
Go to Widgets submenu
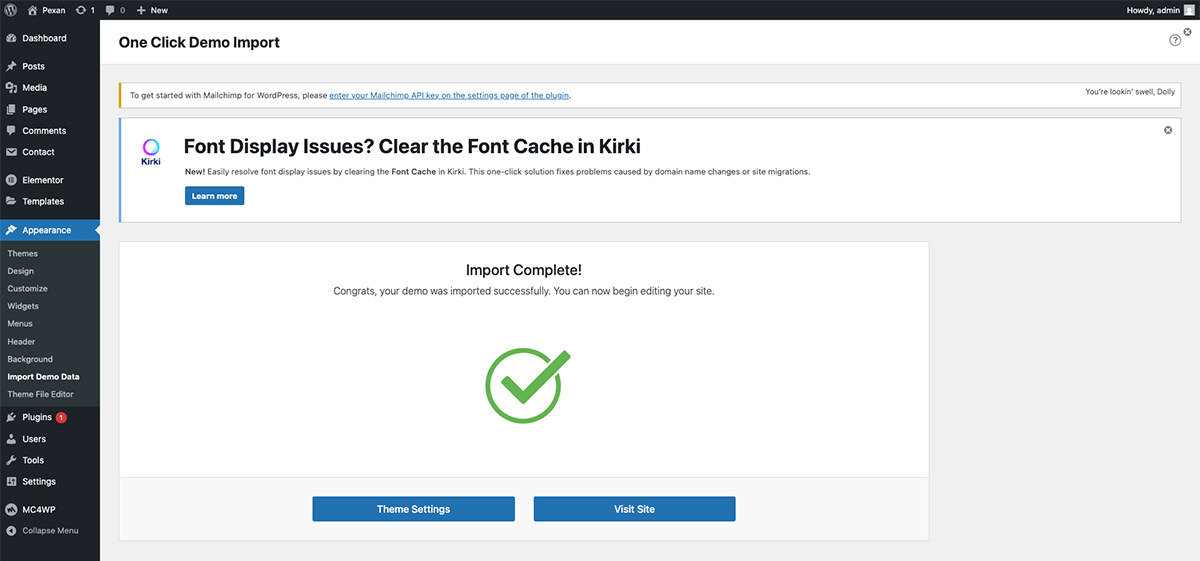23,306
